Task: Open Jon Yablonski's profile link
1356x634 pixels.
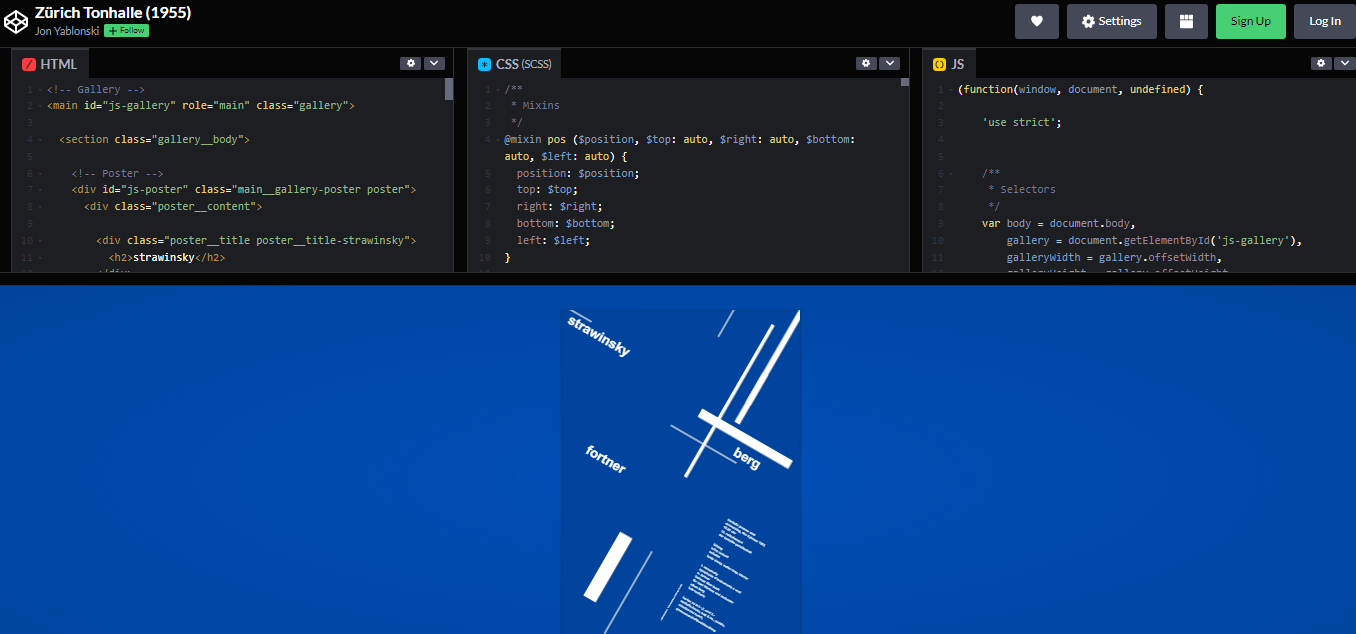Action: 66,31
